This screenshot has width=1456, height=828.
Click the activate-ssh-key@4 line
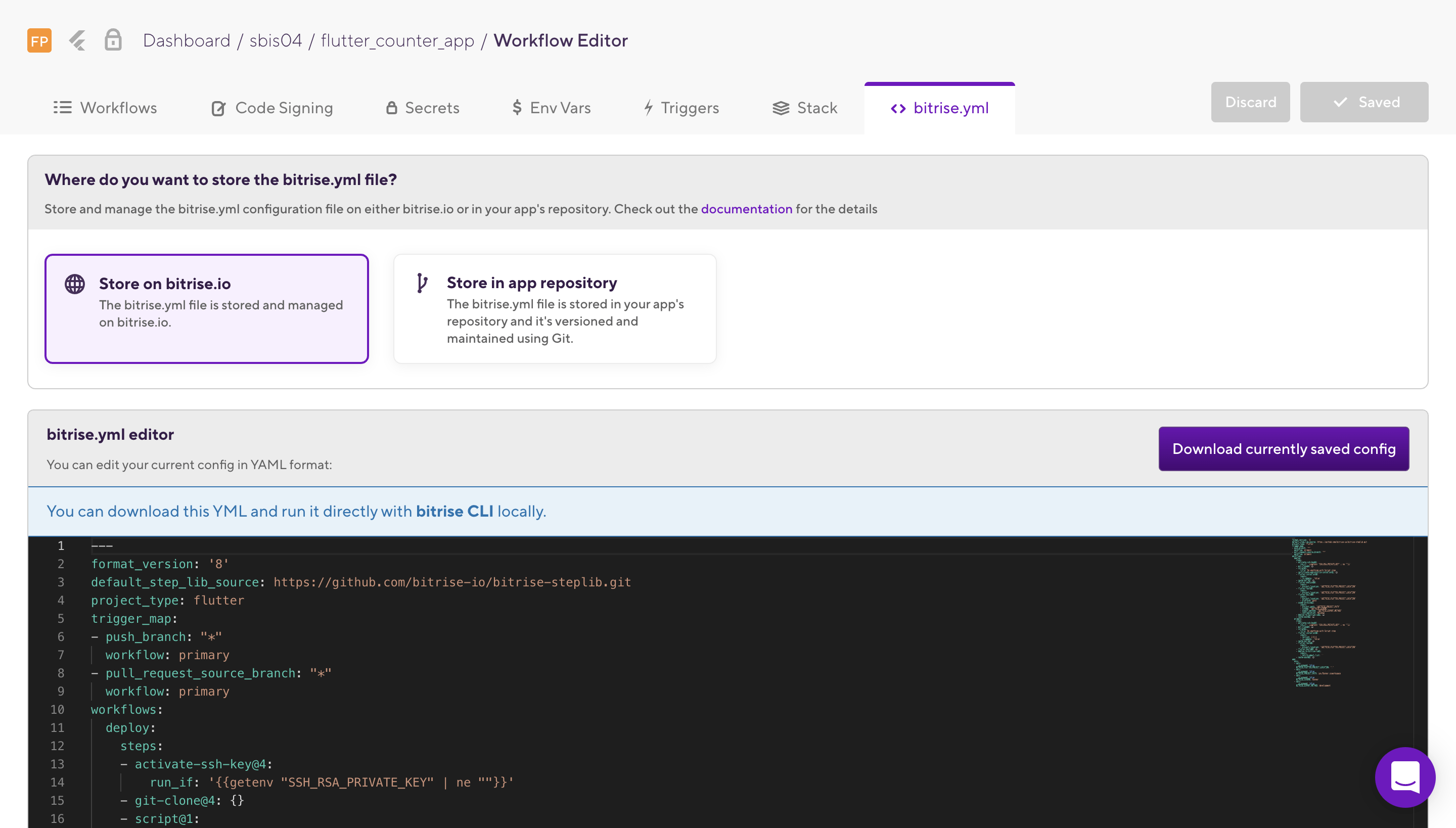click(197, 764)
